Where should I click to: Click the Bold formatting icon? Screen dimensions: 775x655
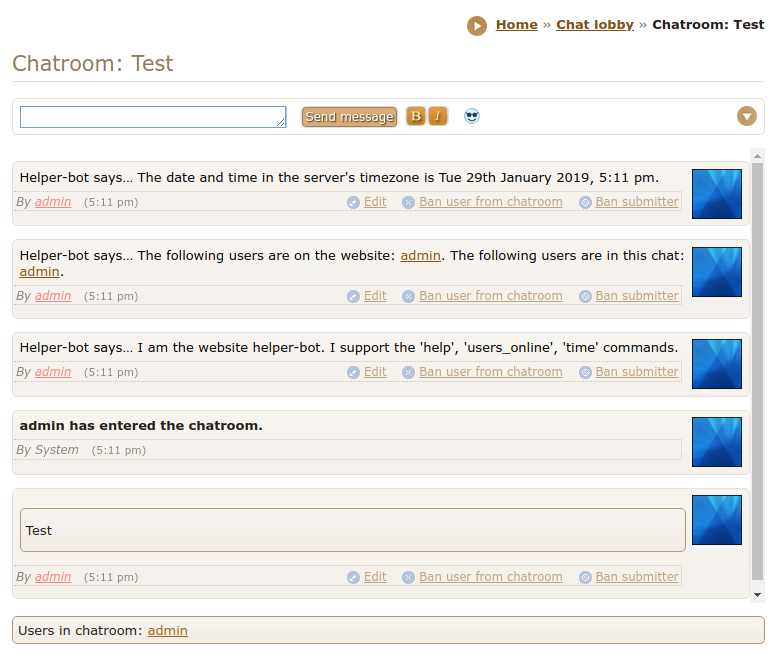coord(416,116)
